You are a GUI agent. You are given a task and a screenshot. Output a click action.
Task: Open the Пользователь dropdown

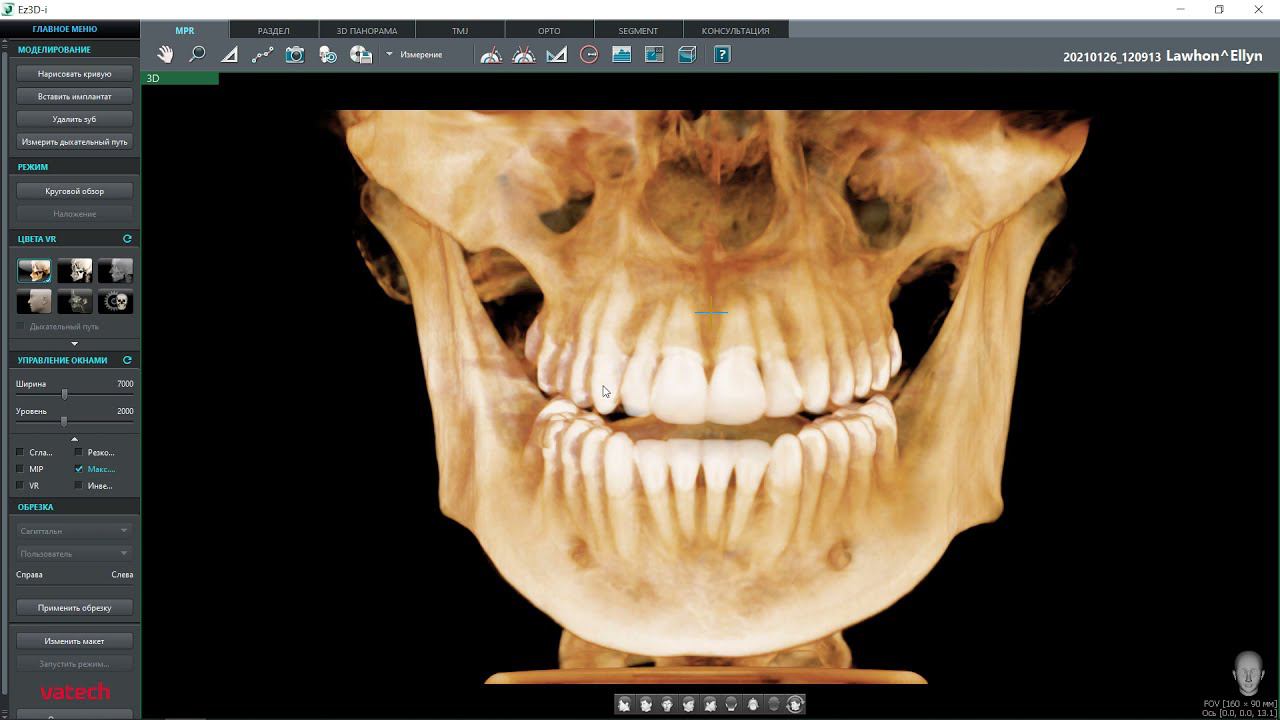click(74, 553)
